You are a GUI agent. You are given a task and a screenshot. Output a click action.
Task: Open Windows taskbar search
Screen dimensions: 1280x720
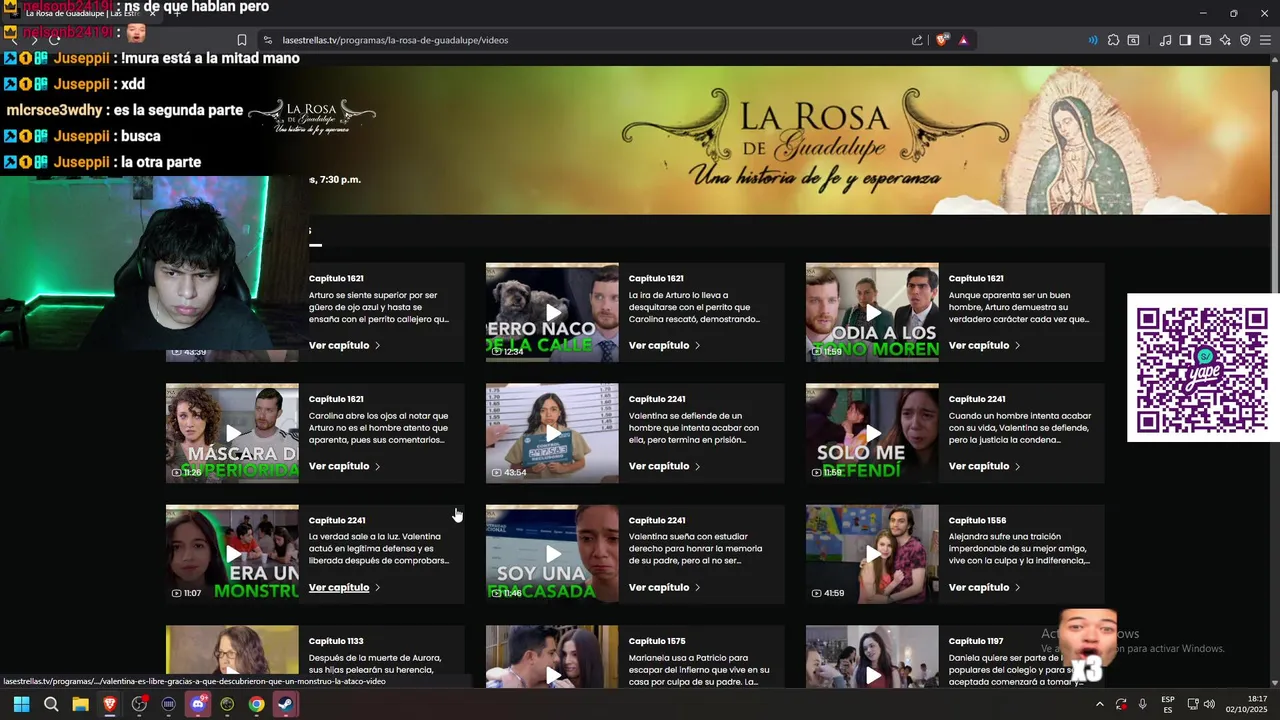(x=51, y=704)
